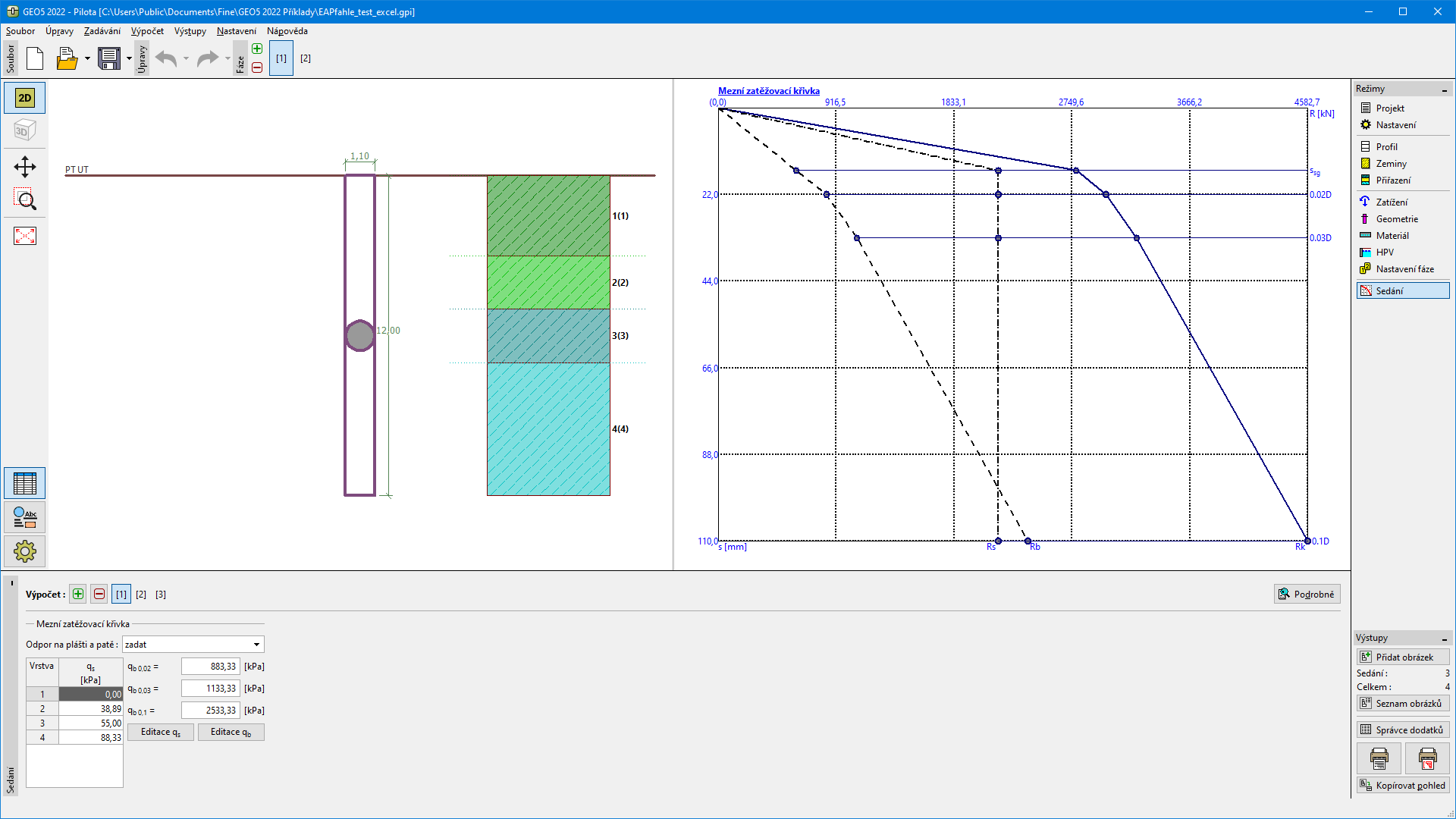Click the qb 0.03 input field
This screenshot has height=819, width=1456.
pos(211,689)
